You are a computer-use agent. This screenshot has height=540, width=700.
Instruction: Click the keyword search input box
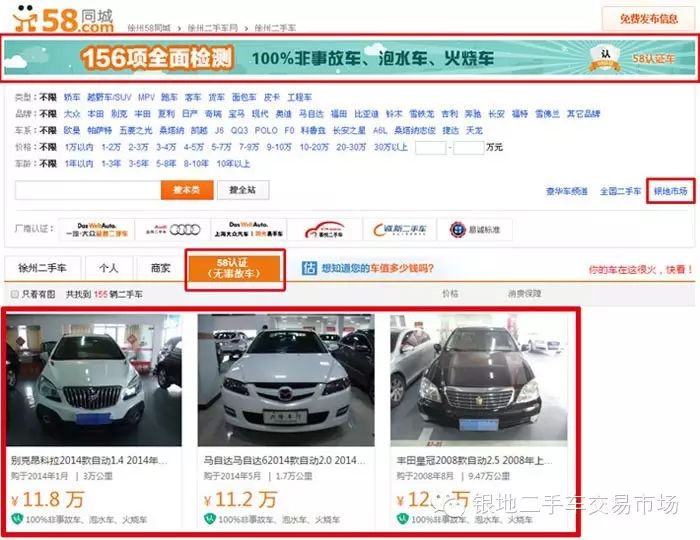click(x=88, y=190)
